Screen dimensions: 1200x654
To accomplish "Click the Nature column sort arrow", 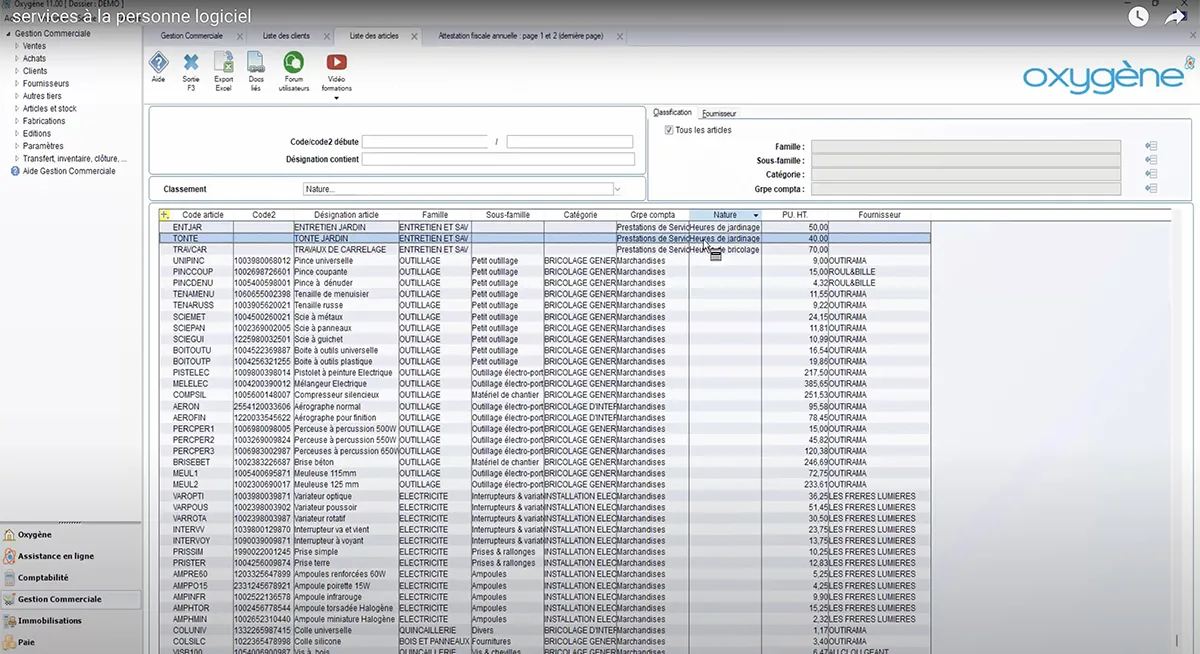I will (x=755, y=215).
